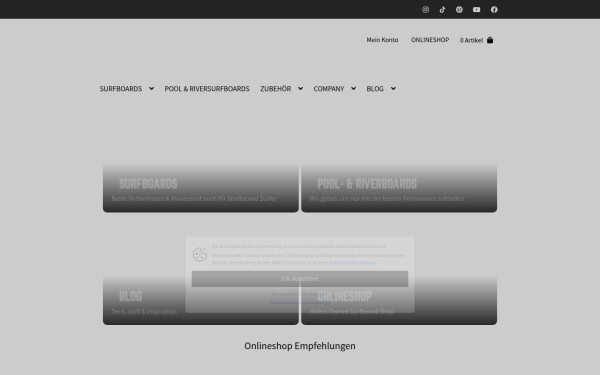Open the COMPANY menu item
600x375 pixels.
(x=329, y=89)
